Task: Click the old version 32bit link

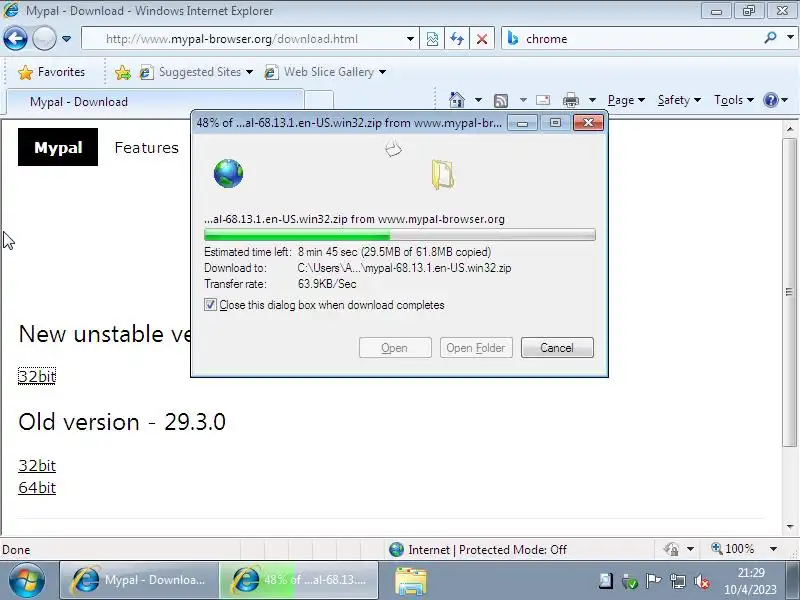Action: 37,465
